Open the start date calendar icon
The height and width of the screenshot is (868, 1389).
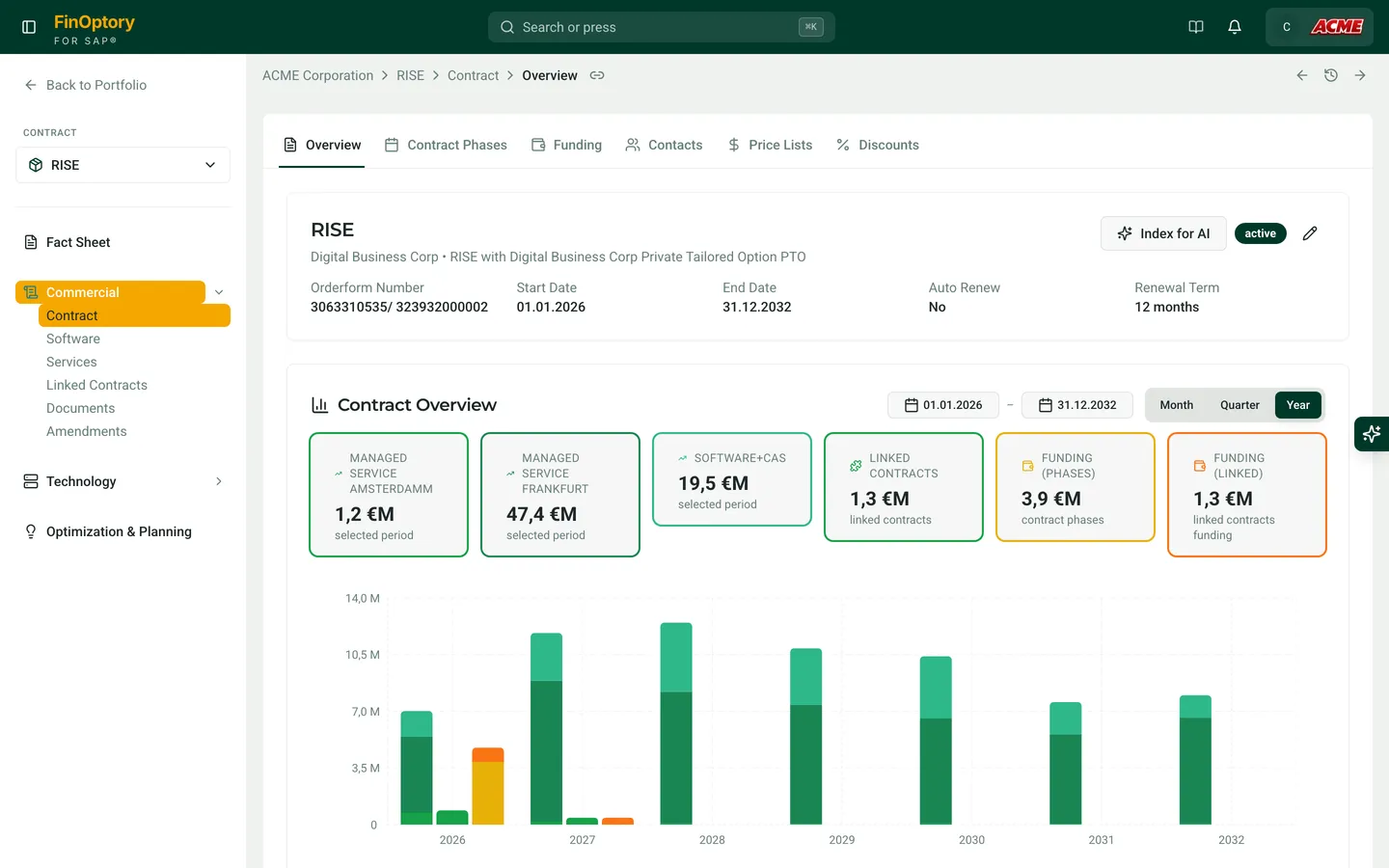click(x=909, y=404)
